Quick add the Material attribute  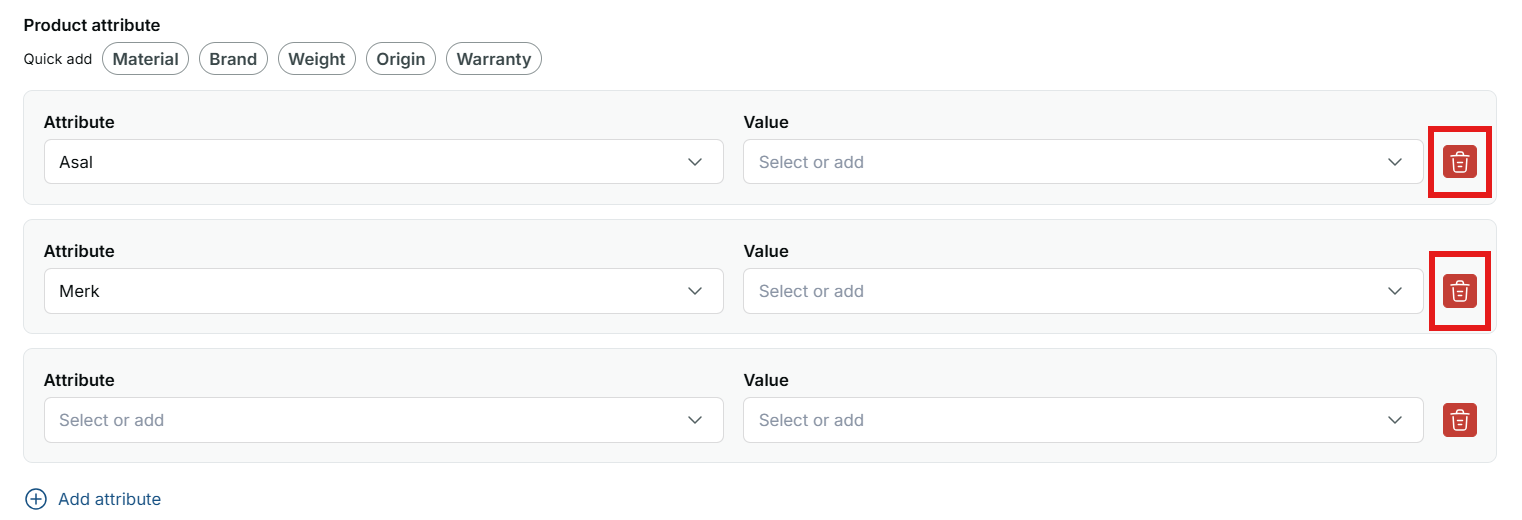tap(145, 59)
